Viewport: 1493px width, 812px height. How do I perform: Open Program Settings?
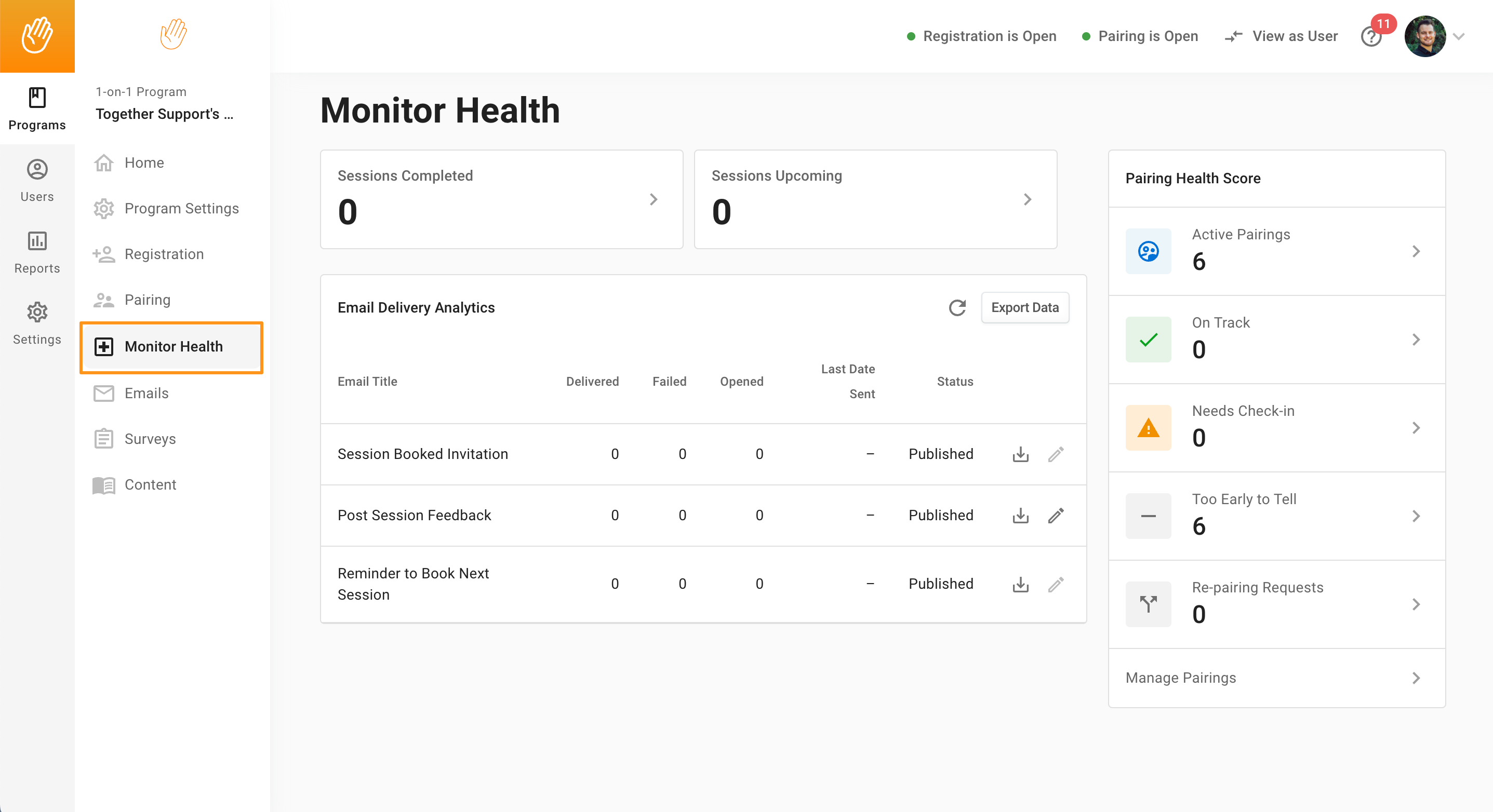pyautogui.click(x=172, y=209)
